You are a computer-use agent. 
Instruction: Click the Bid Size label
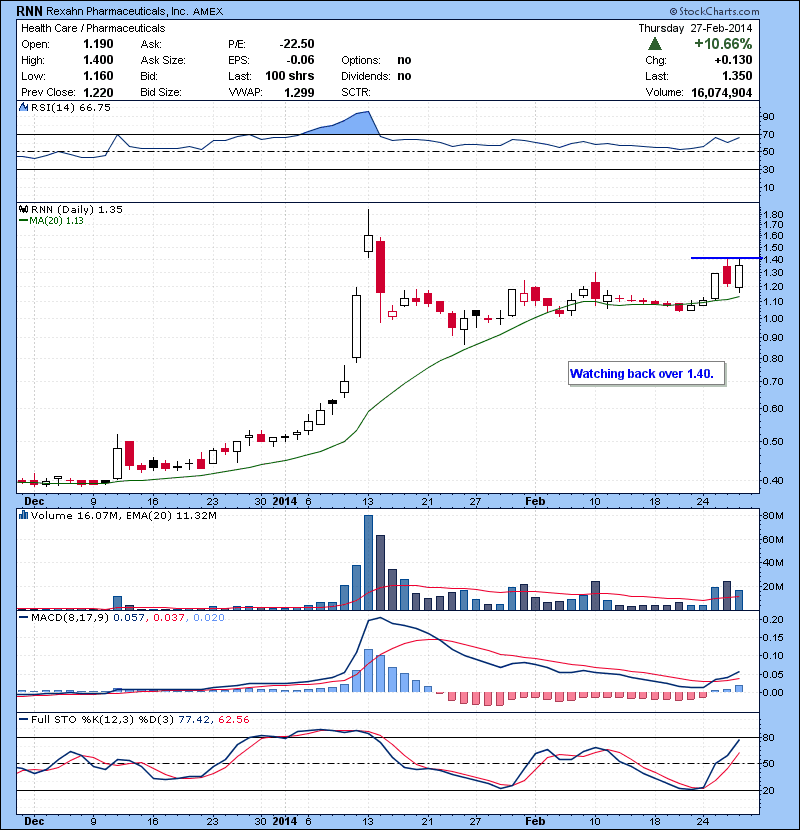click(161, 93)
